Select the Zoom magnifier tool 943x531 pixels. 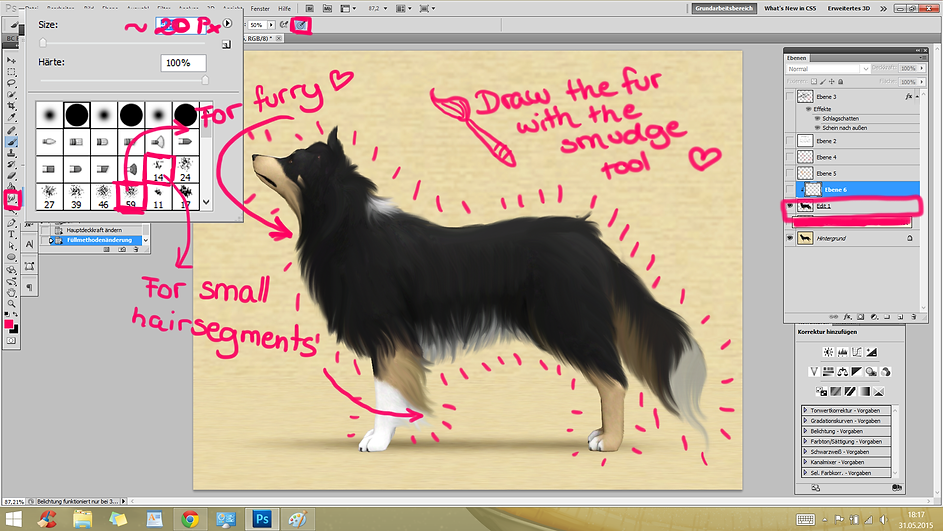(11, 304)
